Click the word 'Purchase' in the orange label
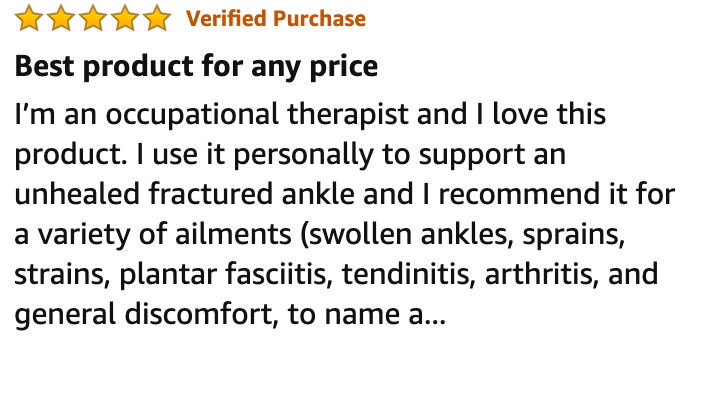Screen dimensions: 708x400 [319, 19]
